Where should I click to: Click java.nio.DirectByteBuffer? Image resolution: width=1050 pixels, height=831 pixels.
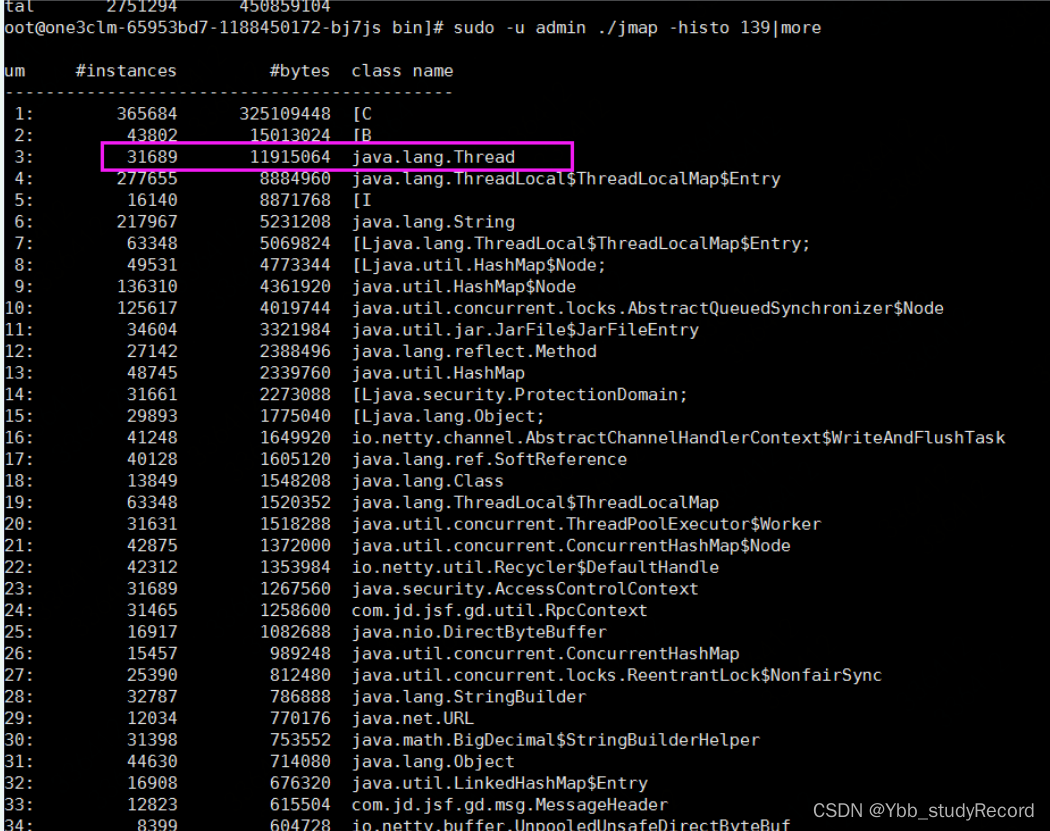pyautogui.click(x=479, y=632)
